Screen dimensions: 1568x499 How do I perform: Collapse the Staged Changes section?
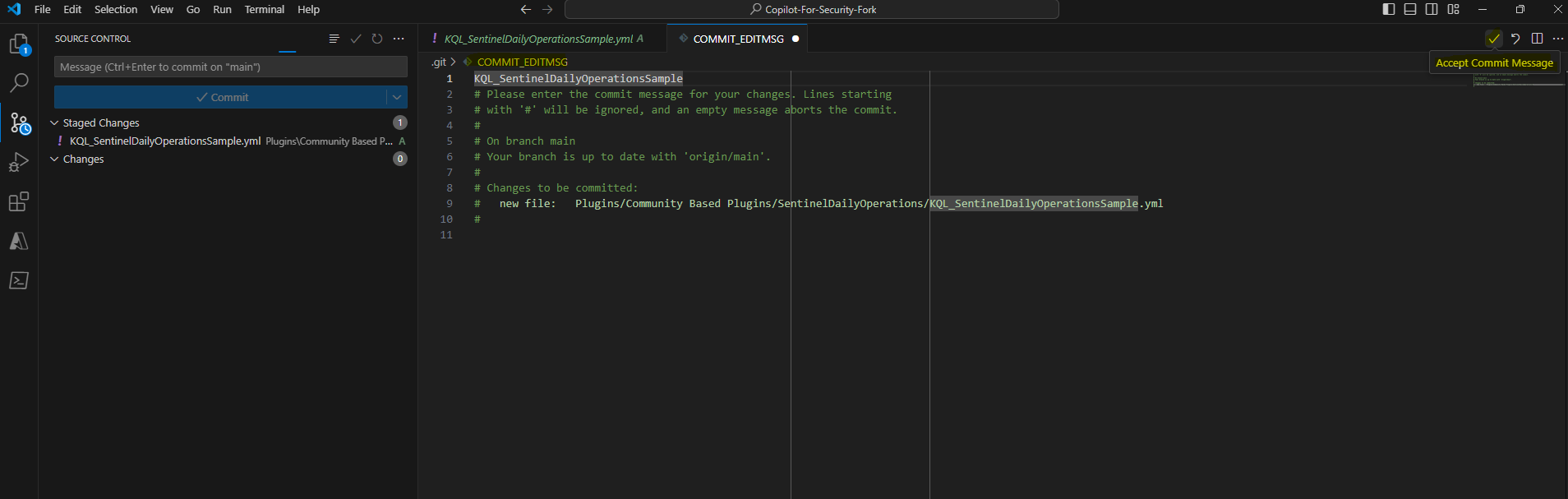tap(54, 122)
